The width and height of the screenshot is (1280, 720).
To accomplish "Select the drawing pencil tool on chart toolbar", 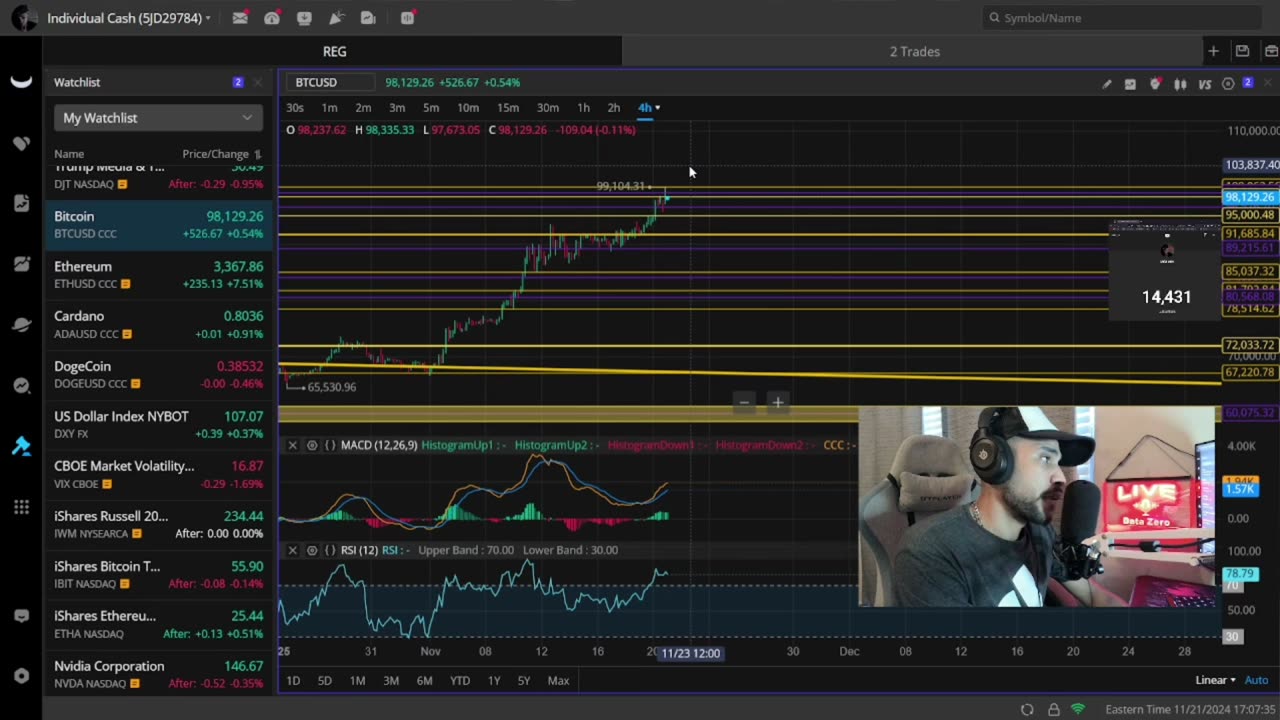I will click(1106, 84).
